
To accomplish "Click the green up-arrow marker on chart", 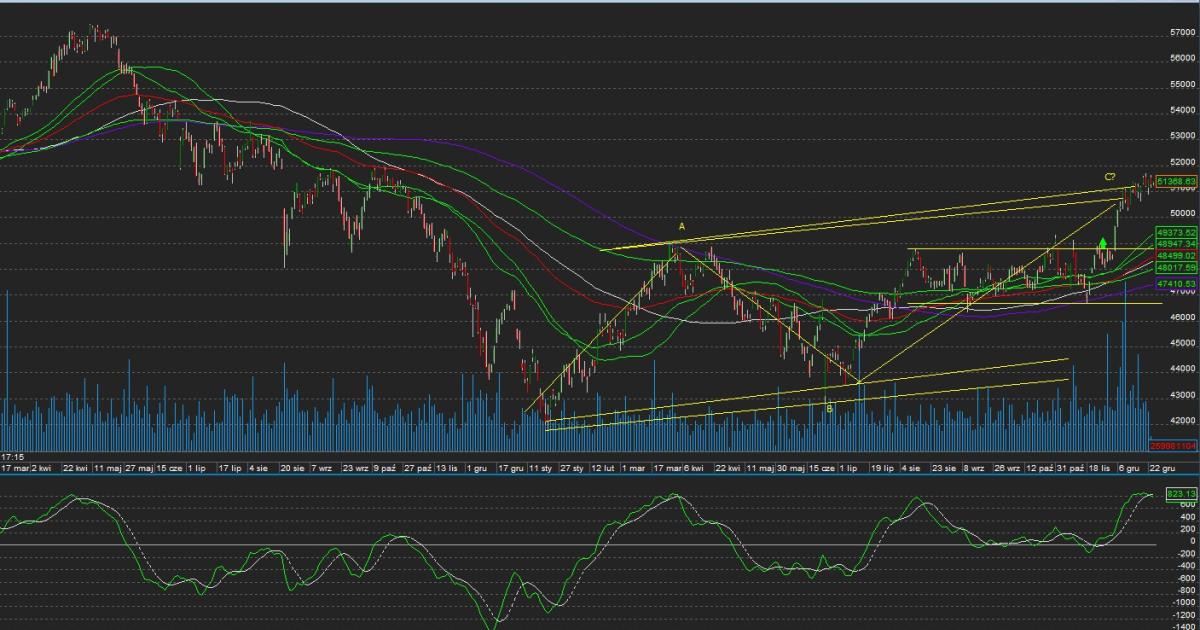I will click(x=1102, y=242).
